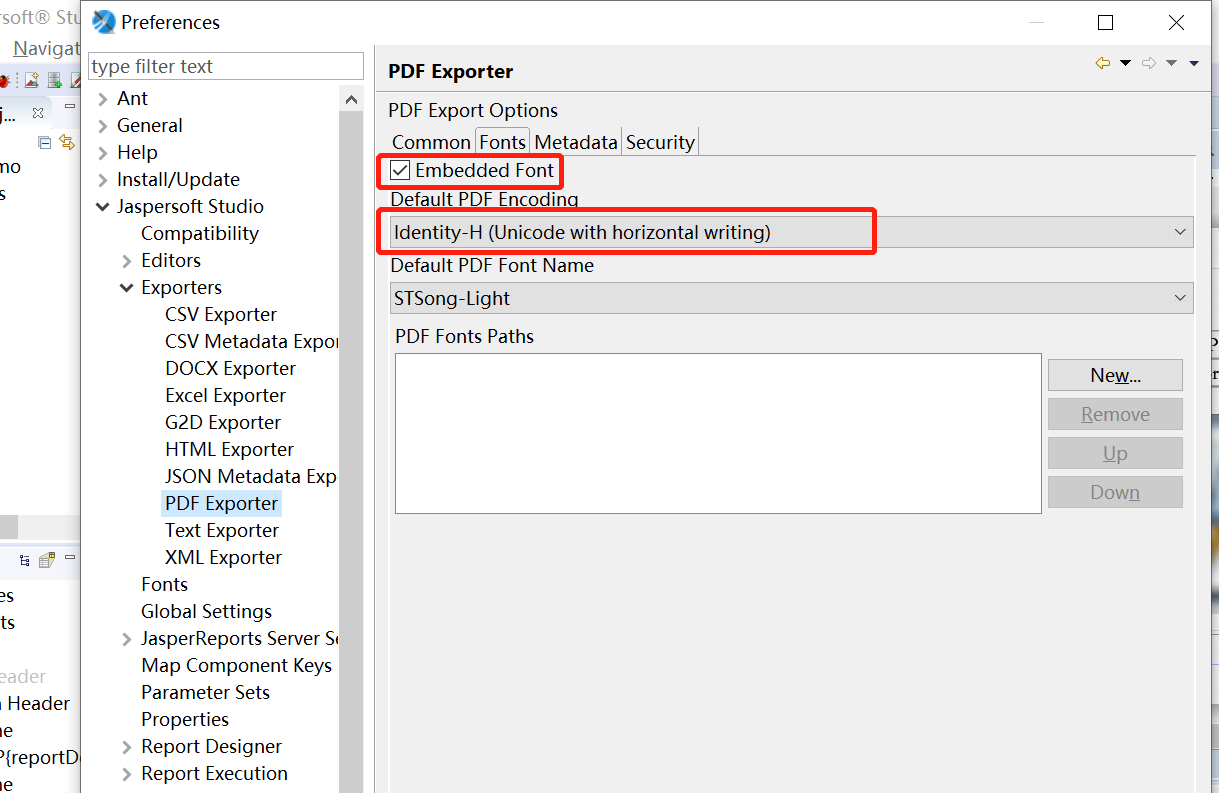Viewport: 1219px width, 793px height.
Task: Click the bug debug icon in Studio toolbar
Action: click(5, 80)
